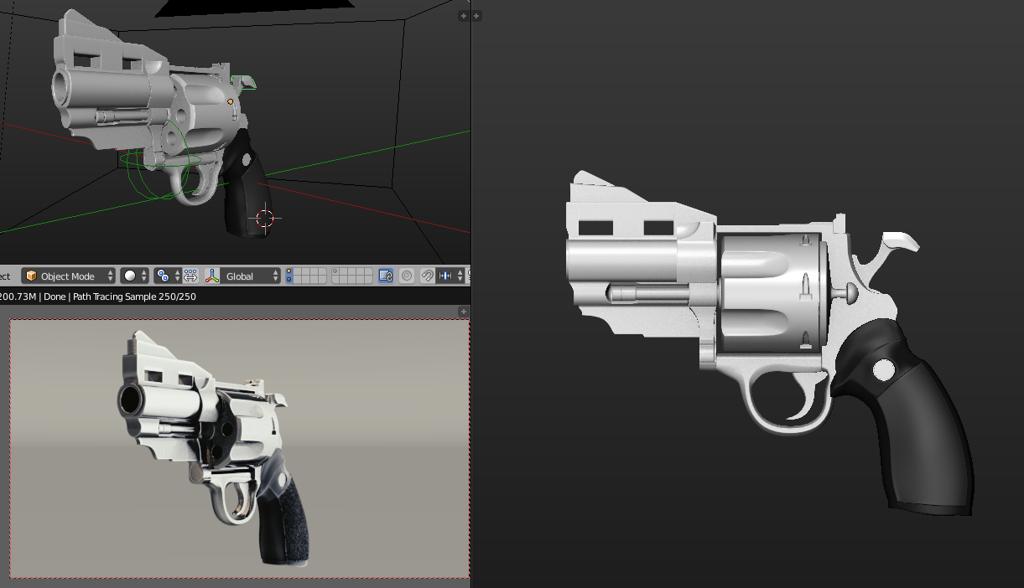The image size is (1024, 588).
Task: Click the render preview area plus expander
Action: point(463,312)
